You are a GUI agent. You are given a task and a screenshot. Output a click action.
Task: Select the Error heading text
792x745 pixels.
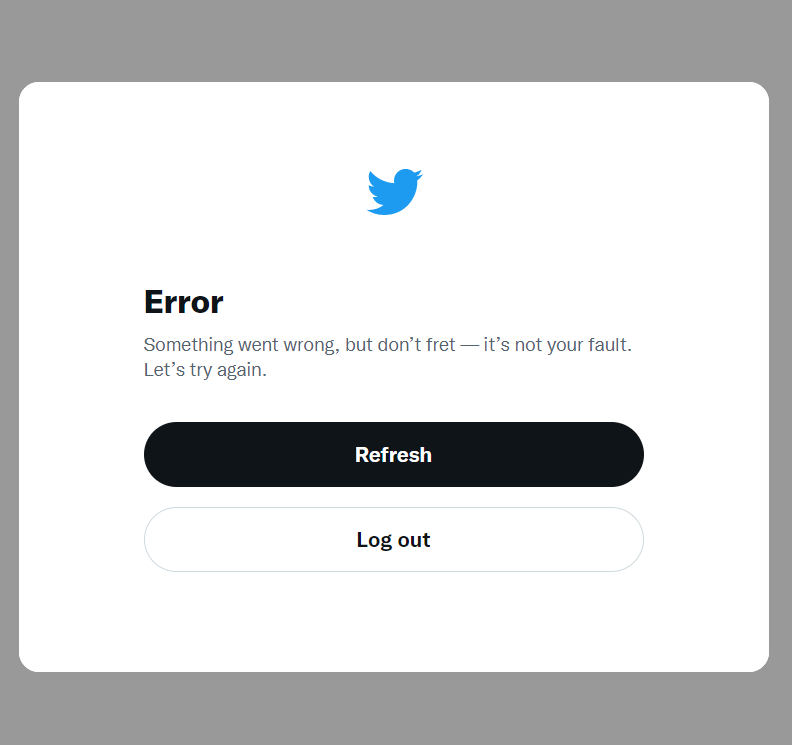tap(183, 302)
